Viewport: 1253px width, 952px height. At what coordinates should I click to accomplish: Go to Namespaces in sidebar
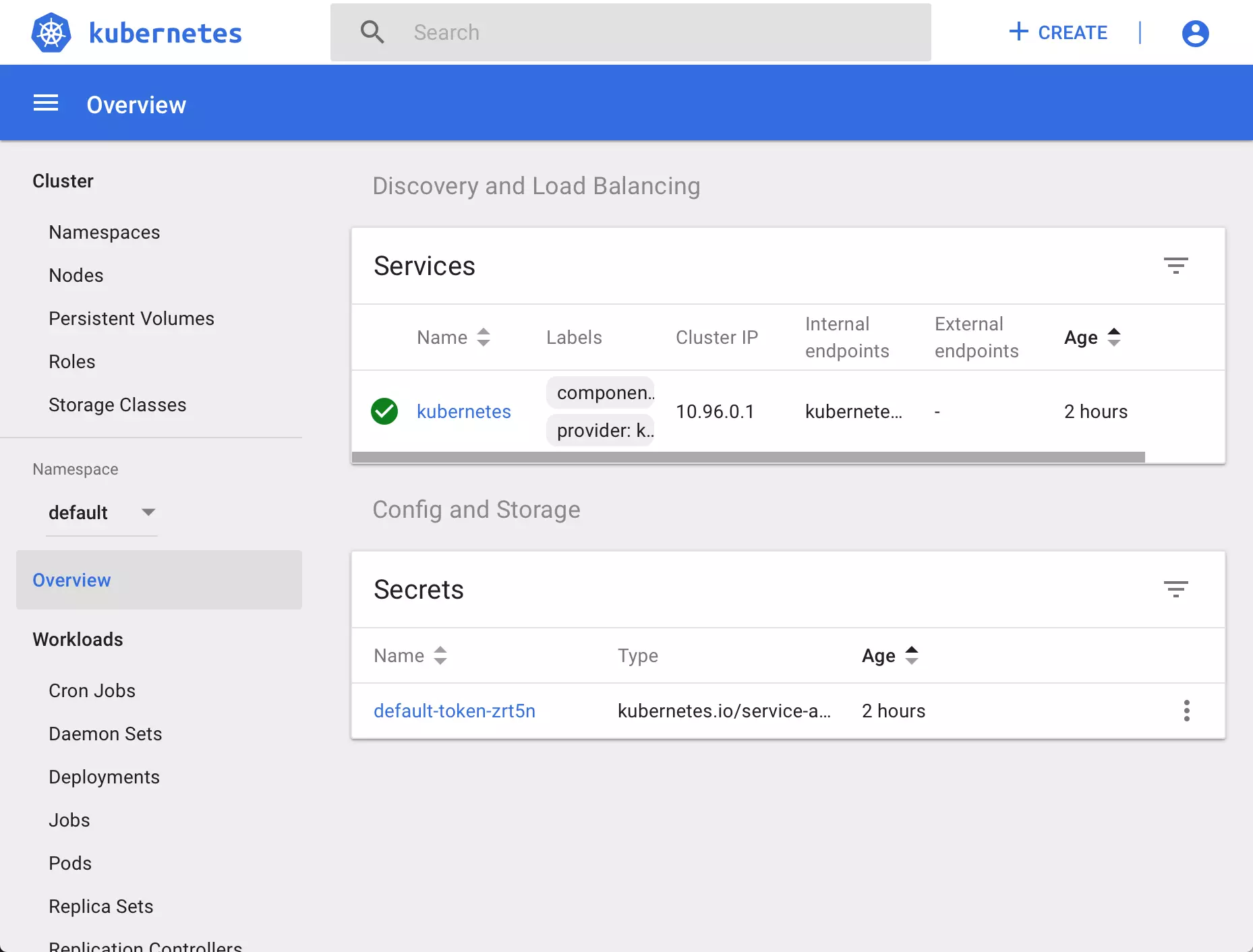click(105, 232)
